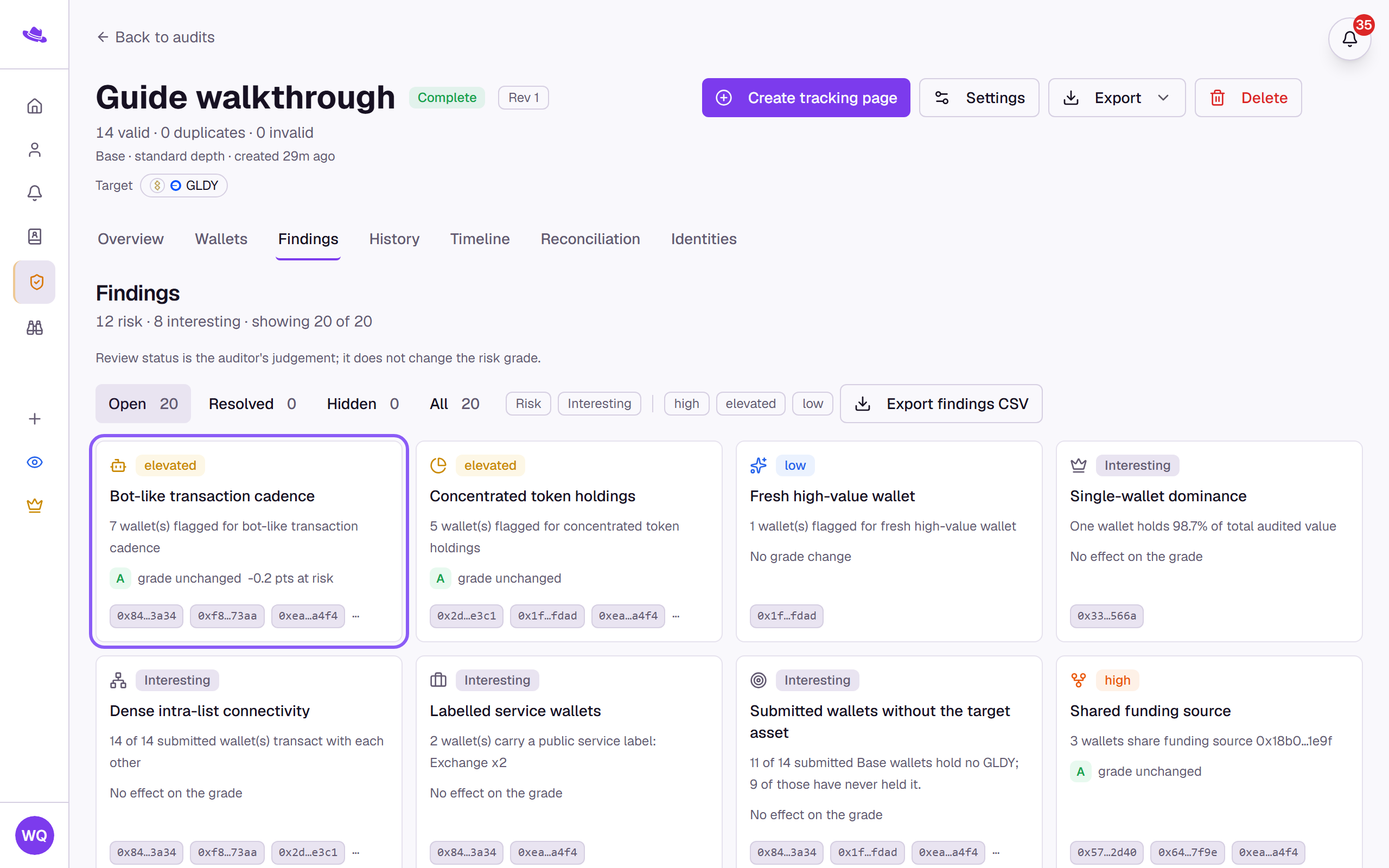This screenshot has width=1389, height=868.
Task: Delete this audit
Action: pyautogui.click(x=1248, y=98)
